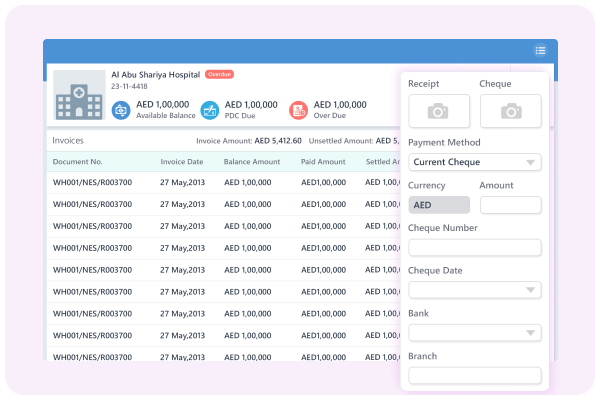Open the list menu icon in header
Image resolution: width=600 pixels, height=400 pixels.
540,51
